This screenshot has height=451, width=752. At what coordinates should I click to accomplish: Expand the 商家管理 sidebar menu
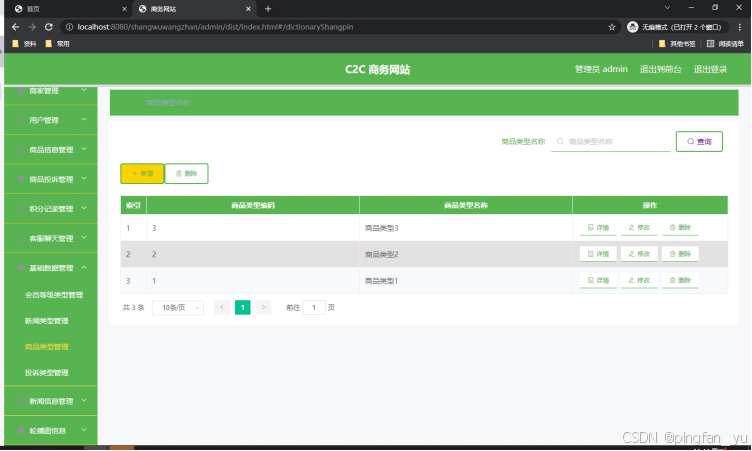[x=51, y=91]
